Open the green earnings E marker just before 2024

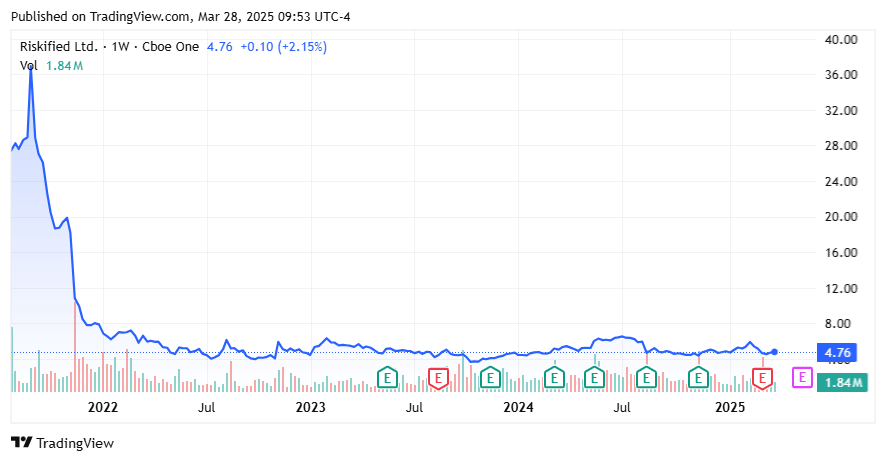[x=490, y=377]
